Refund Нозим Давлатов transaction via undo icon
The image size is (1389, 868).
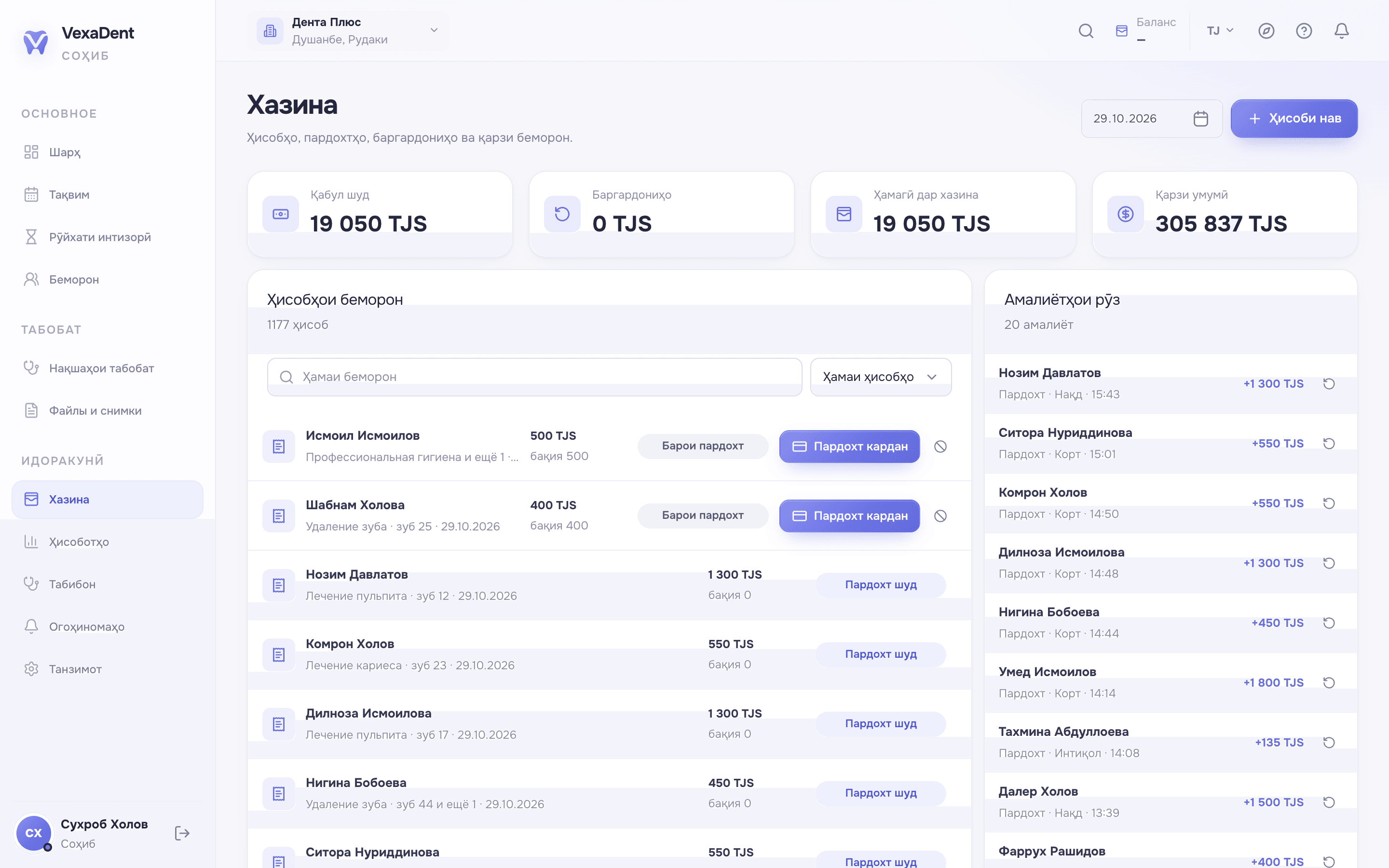point(1329,383)
